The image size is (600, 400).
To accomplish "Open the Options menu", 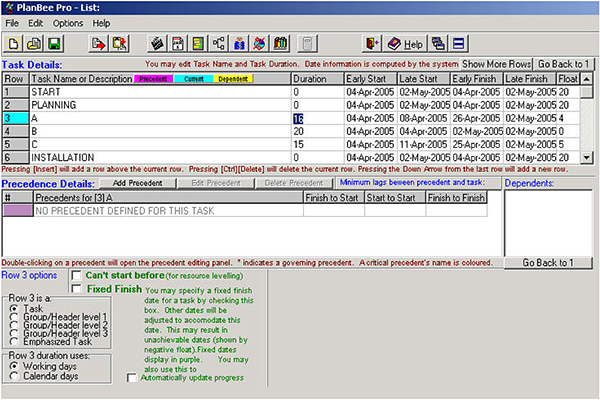I will (x=68, y=23).
